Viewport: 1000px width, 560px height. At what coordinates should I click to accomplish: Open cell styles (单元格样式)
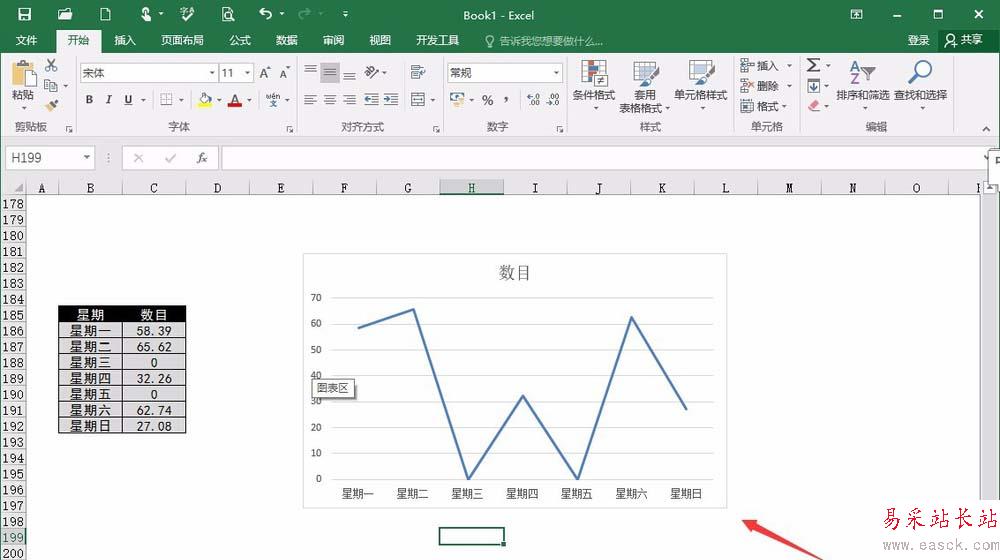click(700, 85)
